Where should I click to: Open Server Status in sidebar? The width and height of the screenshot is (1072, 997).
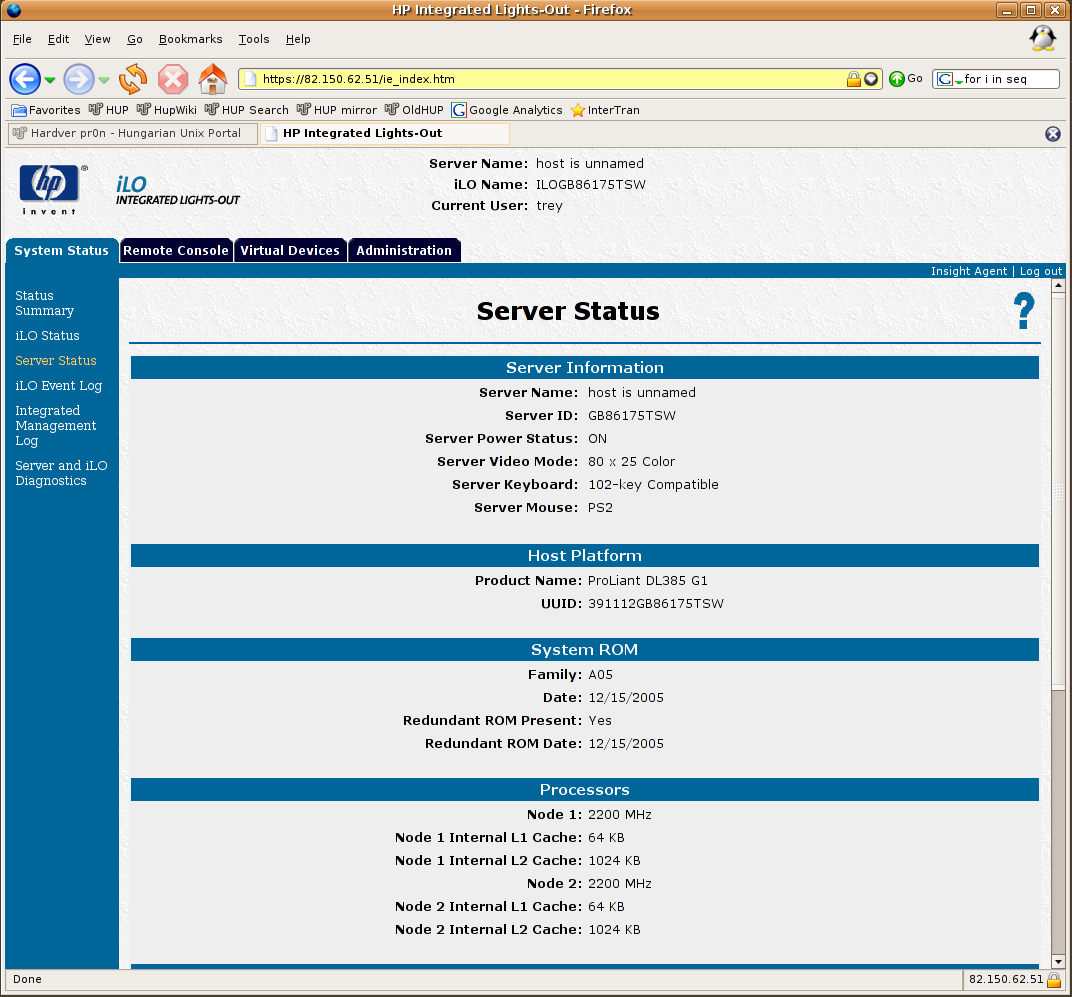click(x=55, y=360)
